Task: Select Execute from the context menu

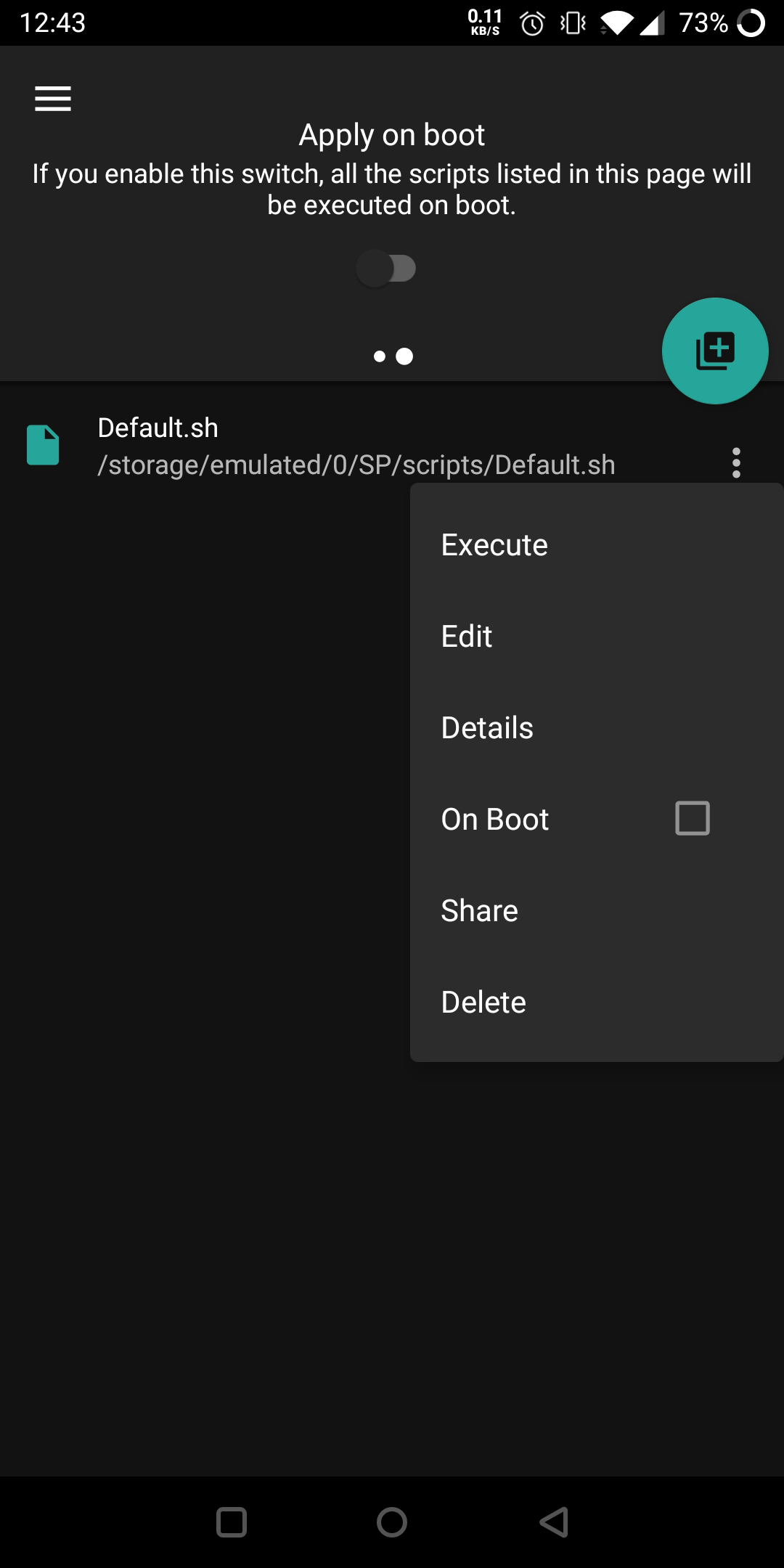Action: pos(494,545)
